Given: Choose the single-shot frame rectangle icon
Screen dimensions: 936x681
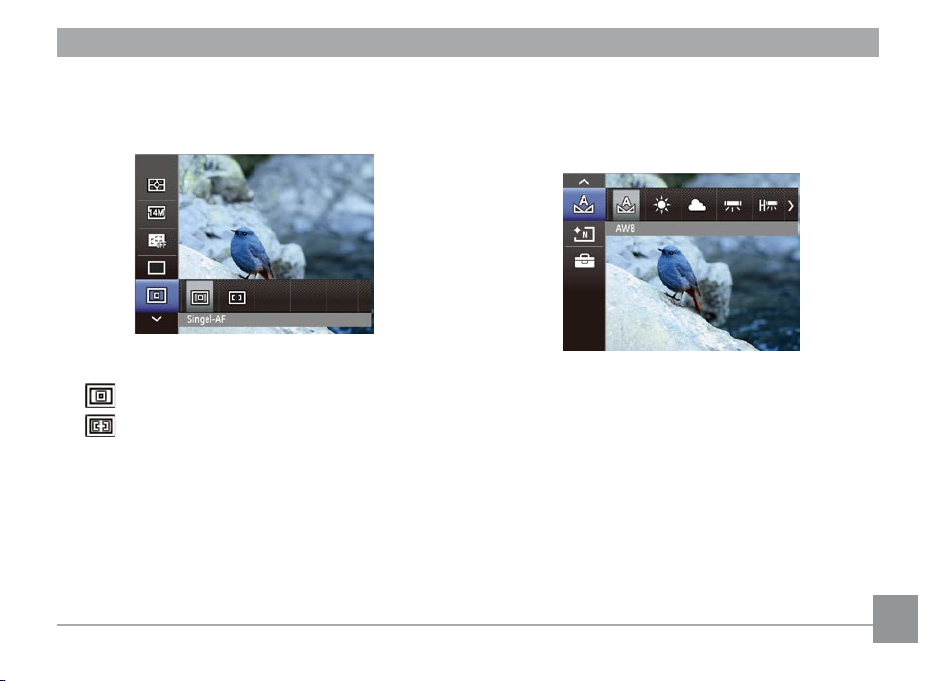Looking at the screenshot, I should [156, 268].
